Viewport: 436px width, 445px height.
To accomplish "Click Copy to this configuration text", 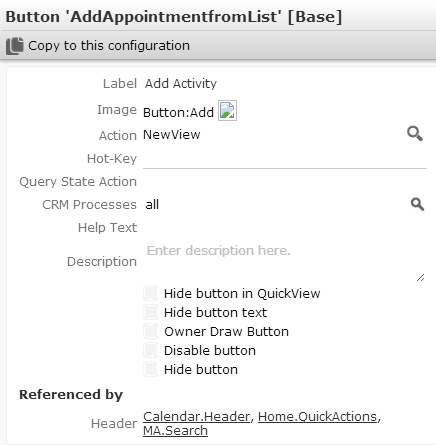I will point(109,46).
